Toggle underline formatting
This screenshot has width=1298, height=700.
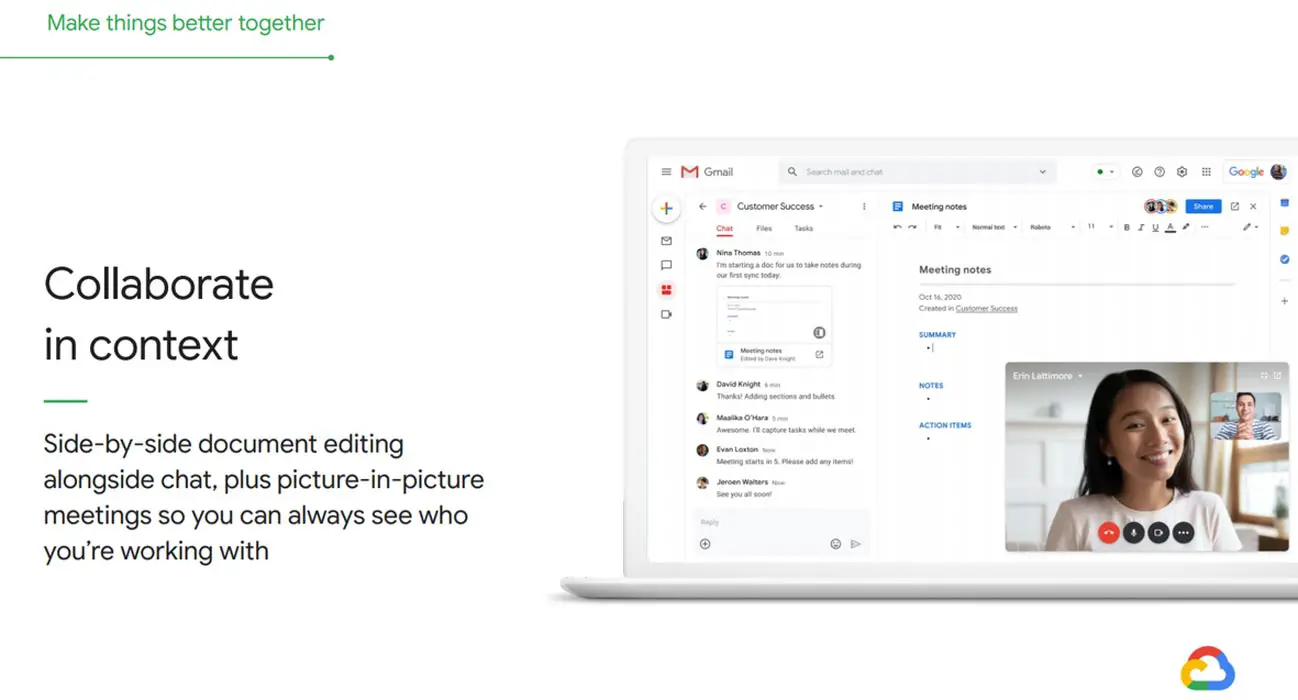tap(1155, 227)
